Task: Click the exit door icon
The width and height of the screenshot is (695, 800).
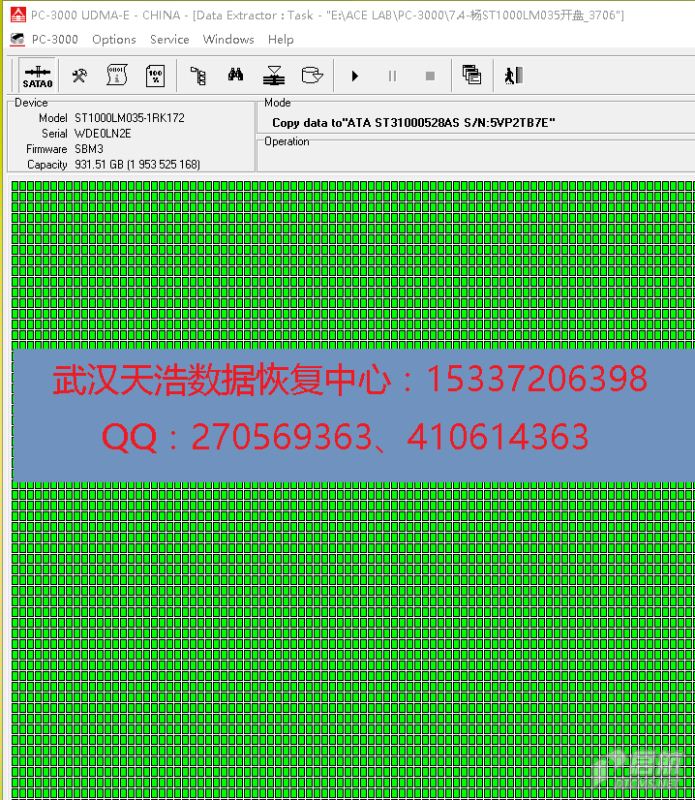Action: pyautogui.click(x=513, y=76)
